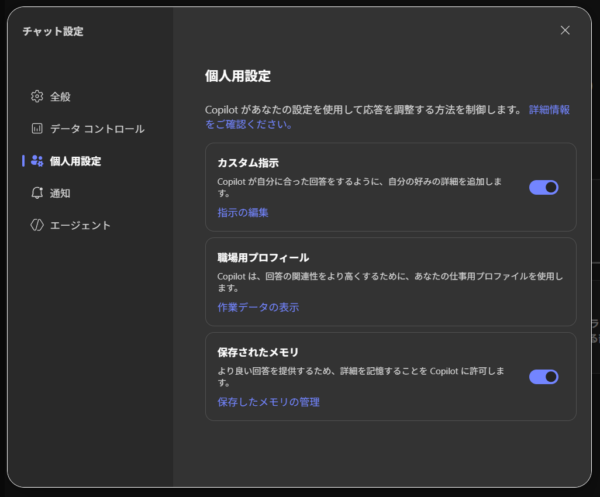Viewport: 600px width, 497px height.
Task: Toggle the カスタム指示 switch off
Action: point(543,187)
